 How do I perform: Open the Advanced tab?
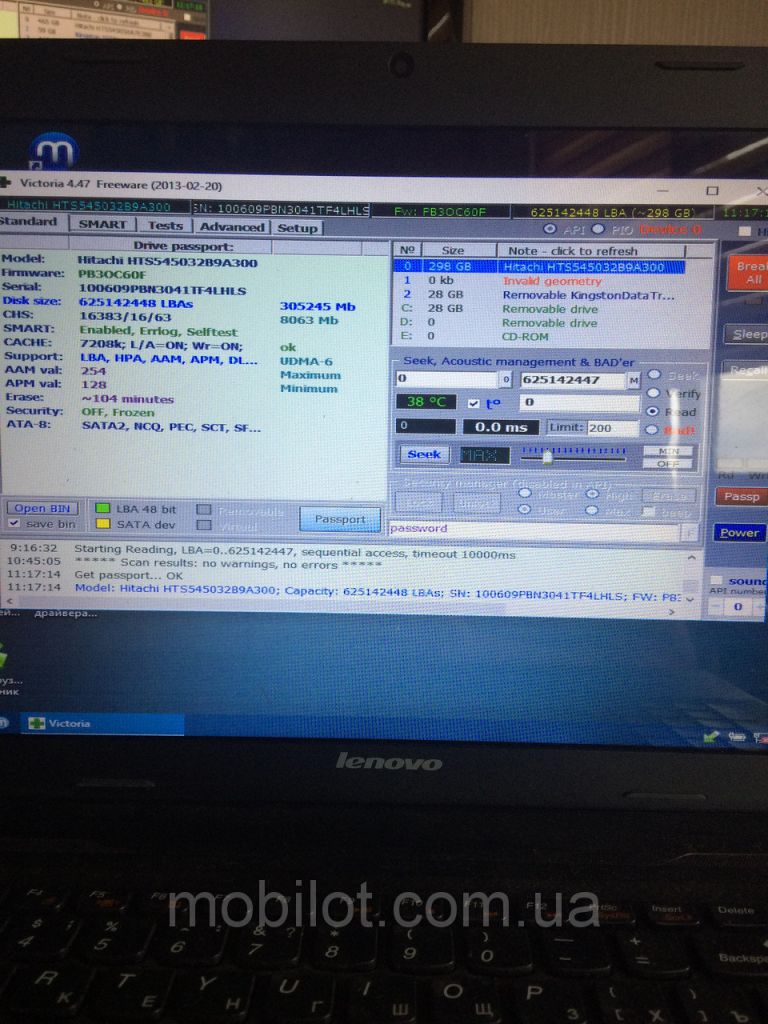click(232, 227)
